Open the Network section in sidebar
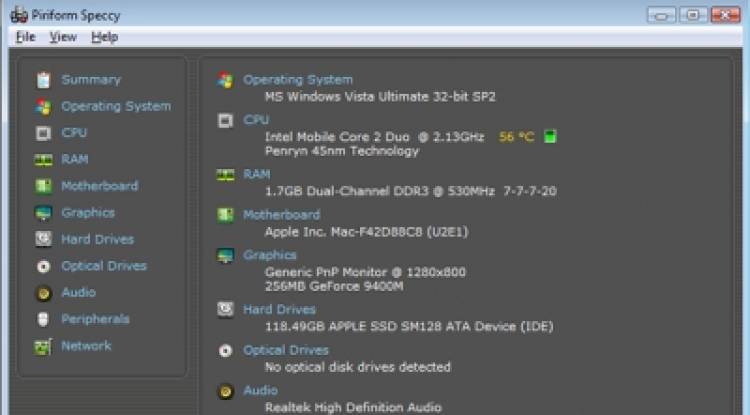 pos(86,346)
